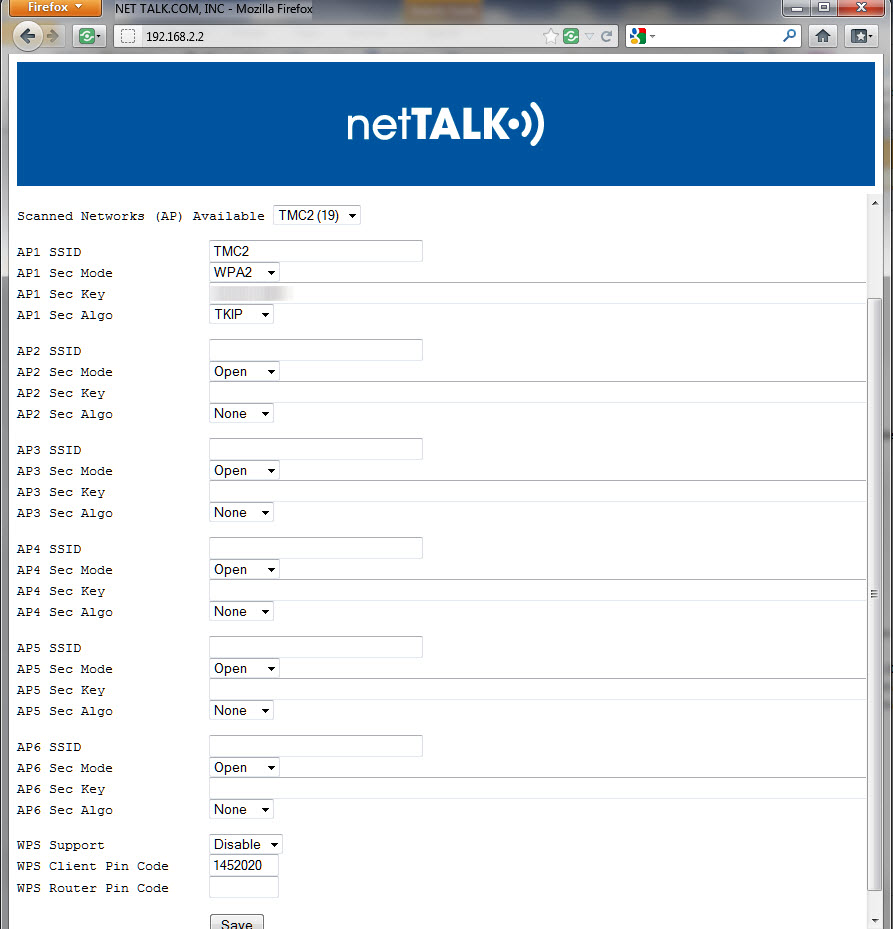
Task: Click the reload page icon
Action: 607,36
